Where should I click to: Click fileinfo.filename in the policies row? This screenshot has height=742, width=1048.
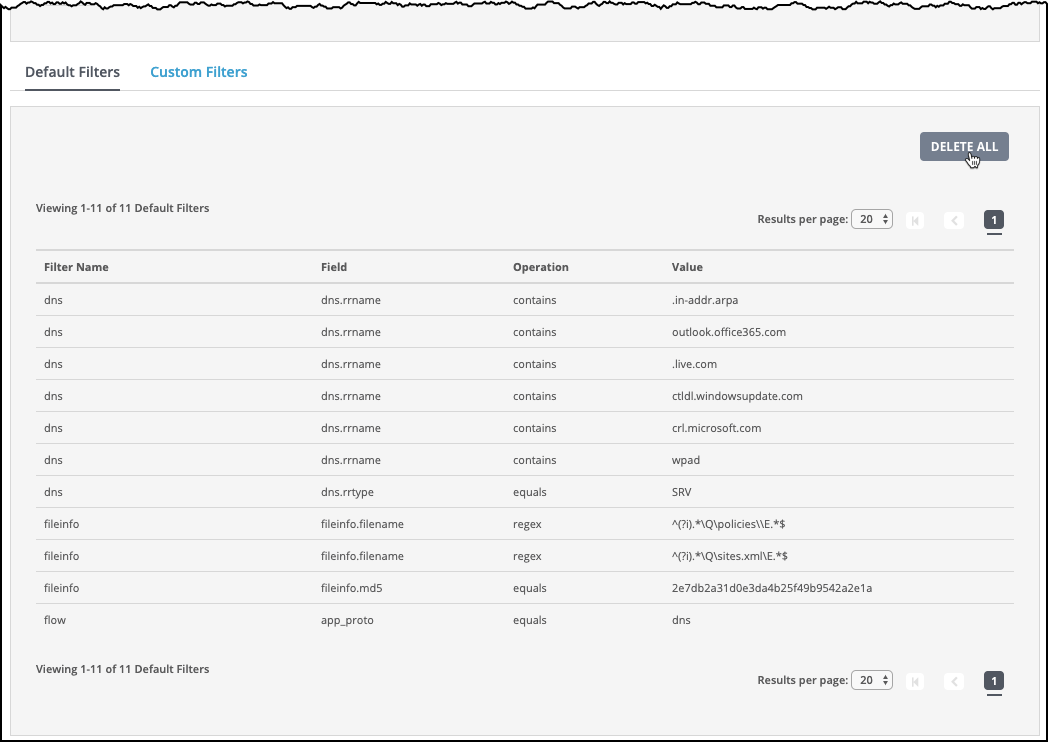362,524
